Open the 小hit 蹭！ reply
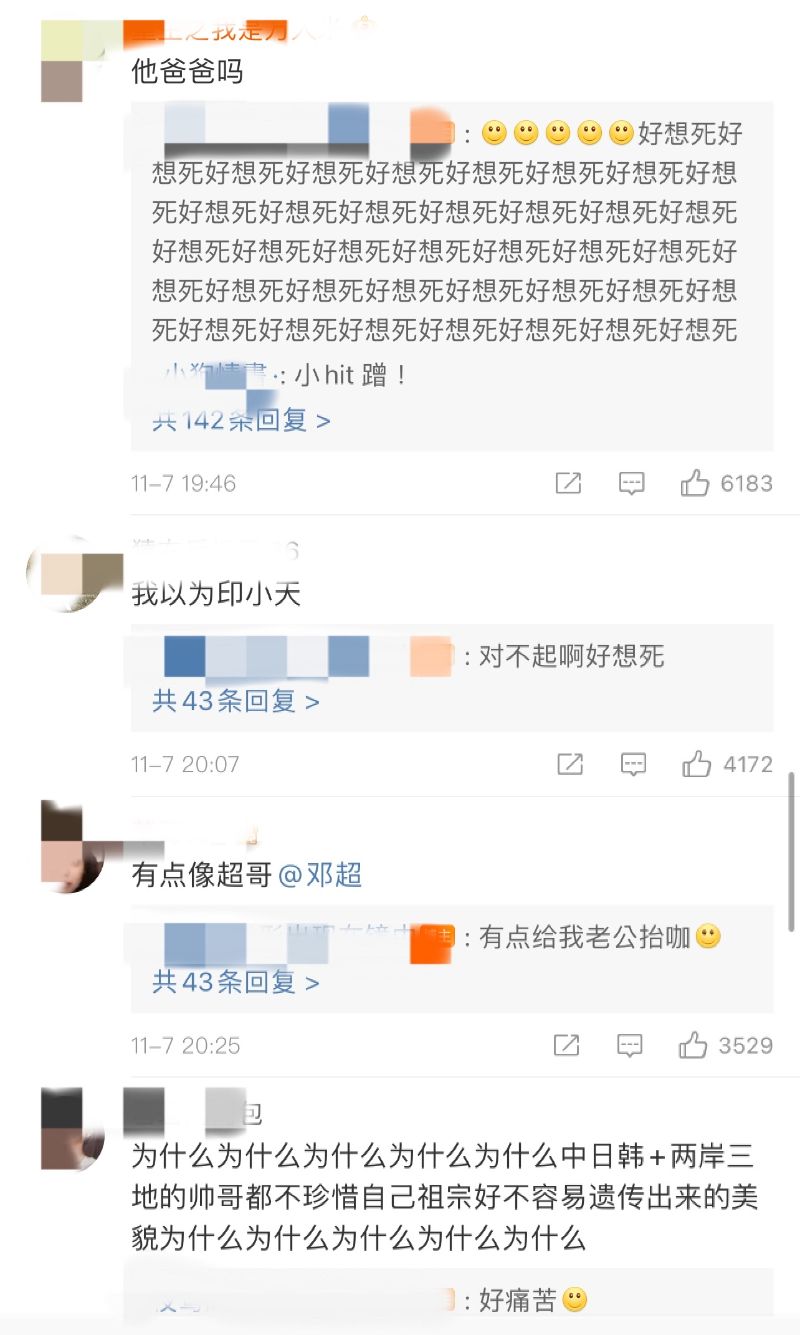This screenshot has width=800, height=1335. (281, 377)
